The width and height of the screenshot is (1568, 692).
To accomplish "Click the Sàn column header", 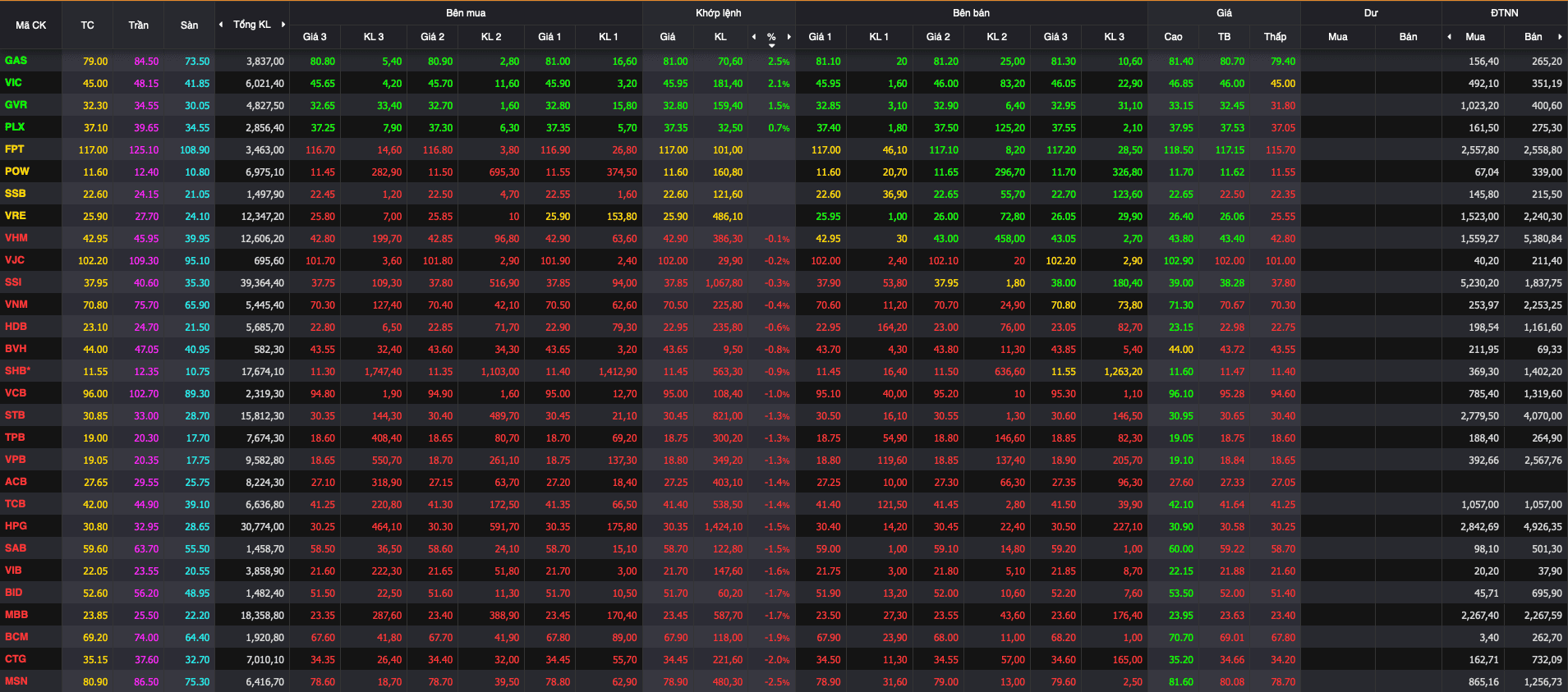I will [x=189, y=25].
